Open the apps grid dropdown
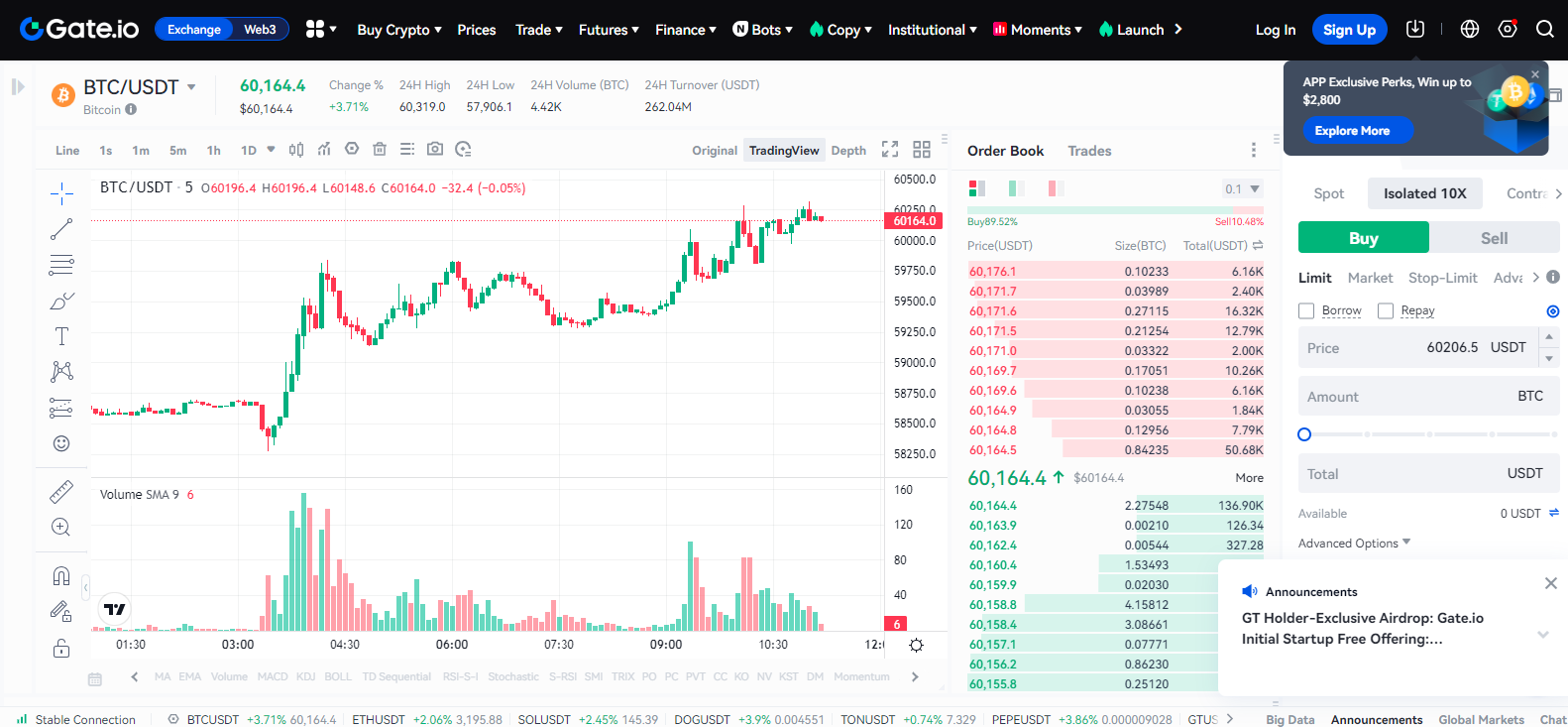This screenshot has width=1568, height=727. [321, 29]
